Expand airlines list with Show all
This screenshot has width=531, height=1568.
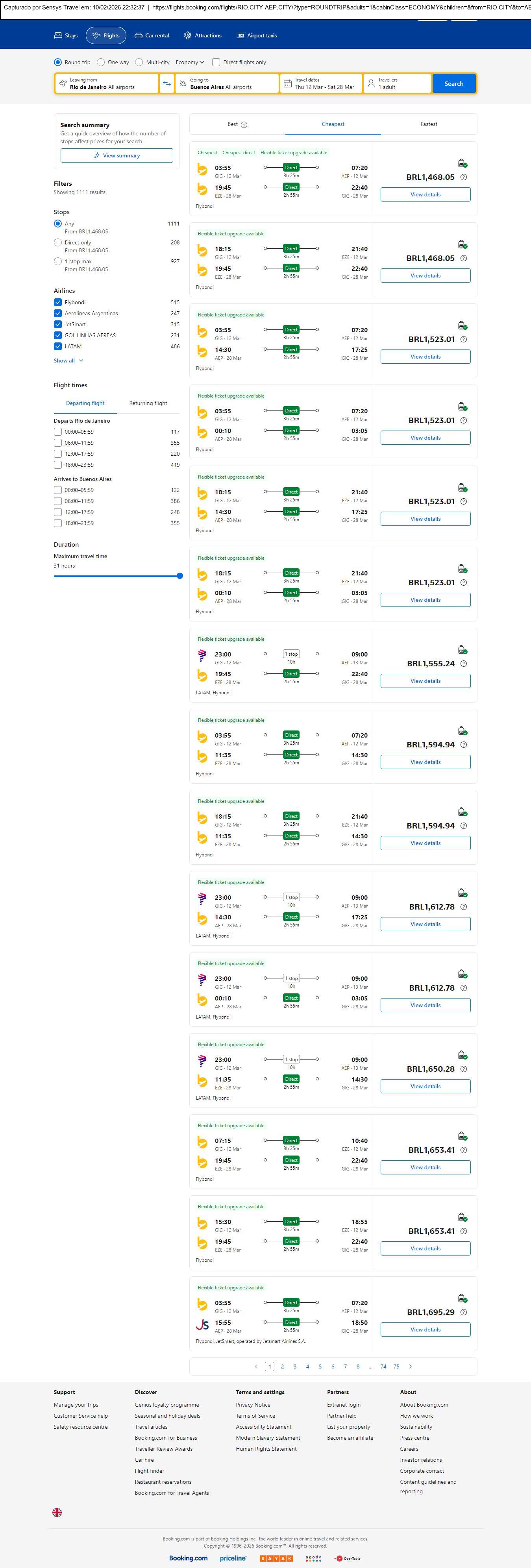(68, 361)
